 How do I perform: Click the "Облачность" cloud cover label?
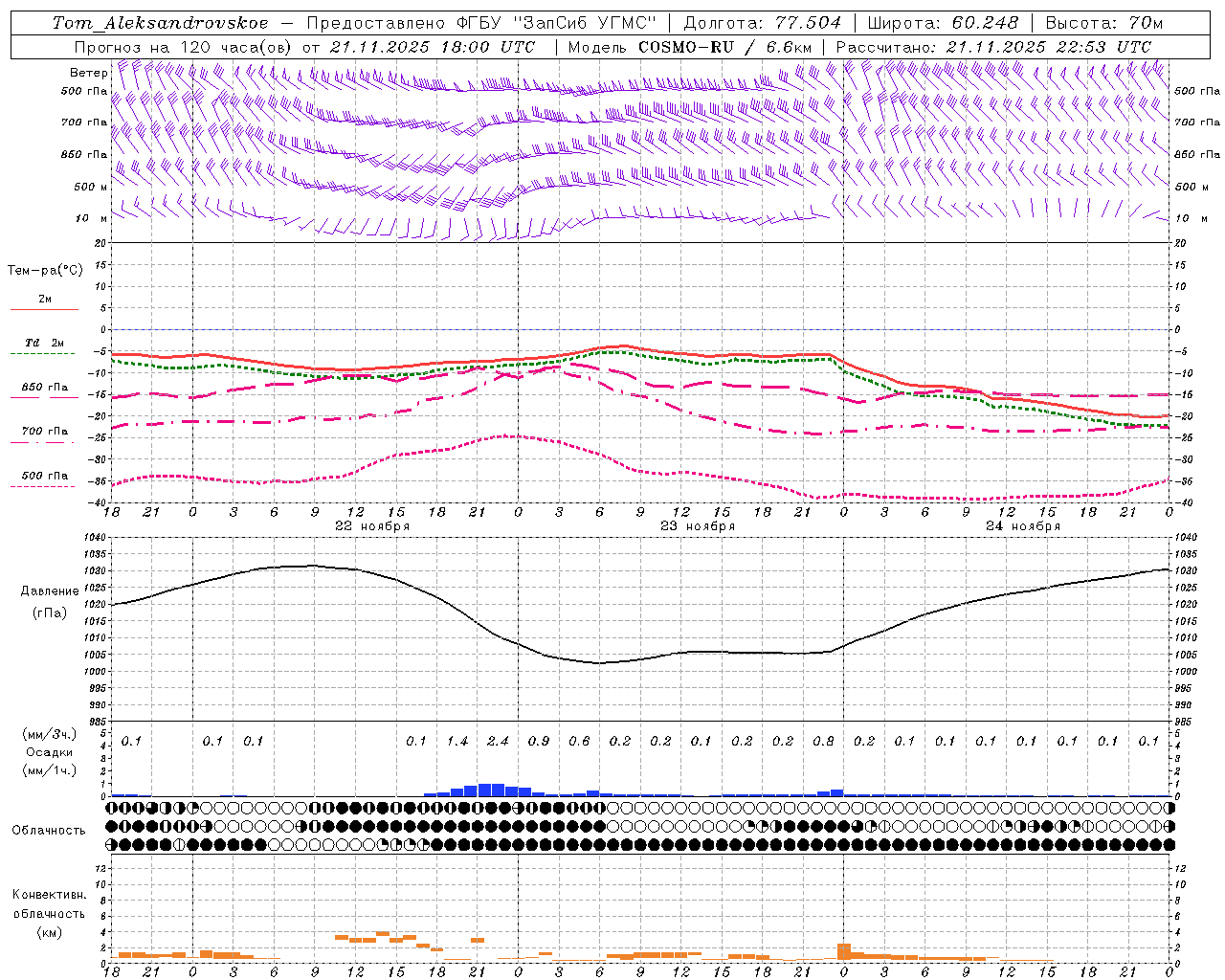49,830
